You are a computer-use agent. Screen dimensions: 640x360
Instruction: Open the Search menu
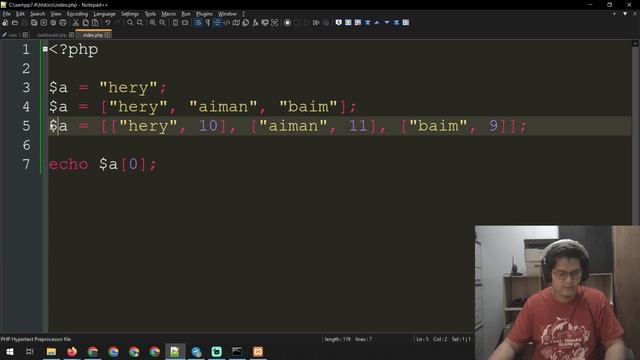38,14
